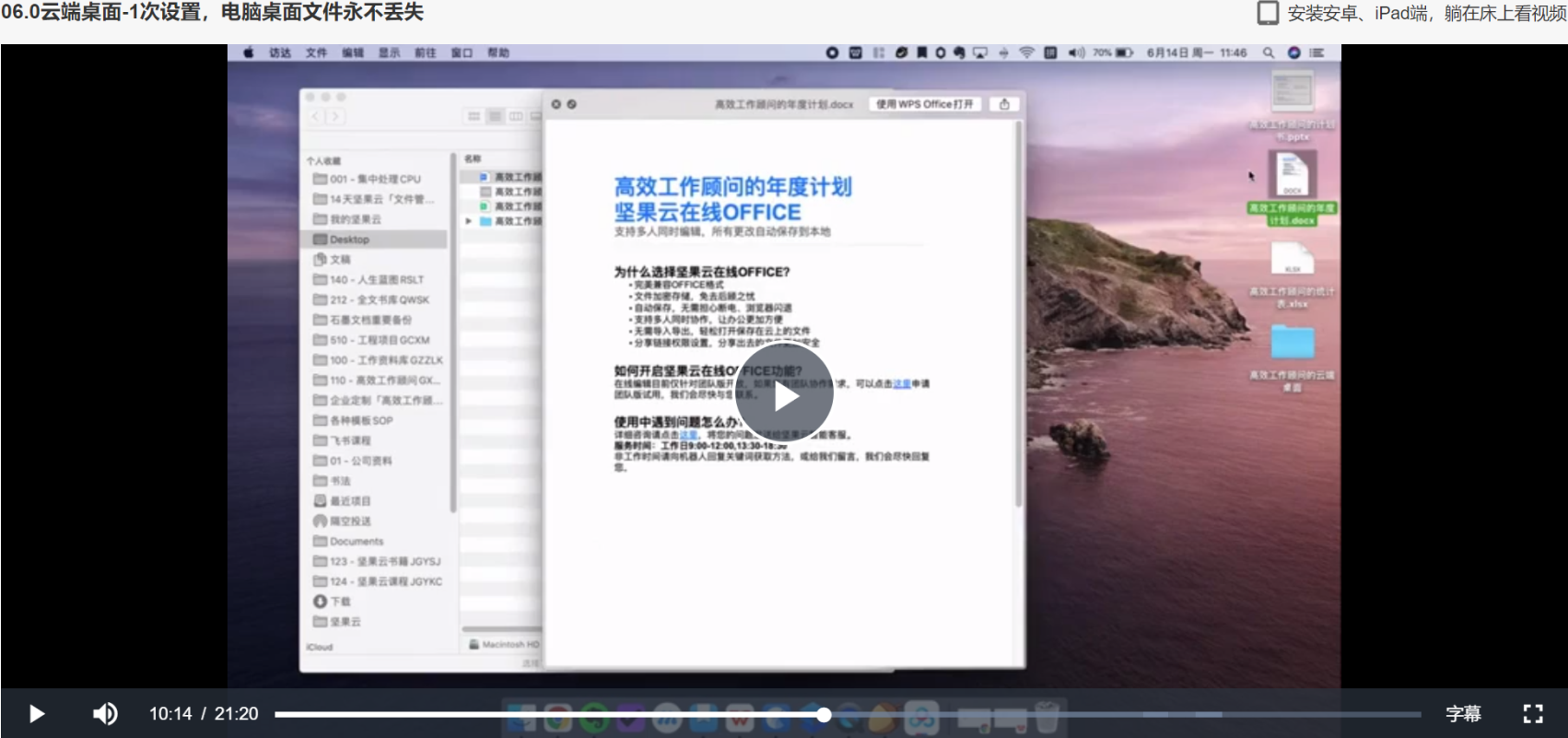This screenshot has width=1568, height=738.
Task: Expand the folder row disclosure triangle in Finder
Action: tap(469, 221)
